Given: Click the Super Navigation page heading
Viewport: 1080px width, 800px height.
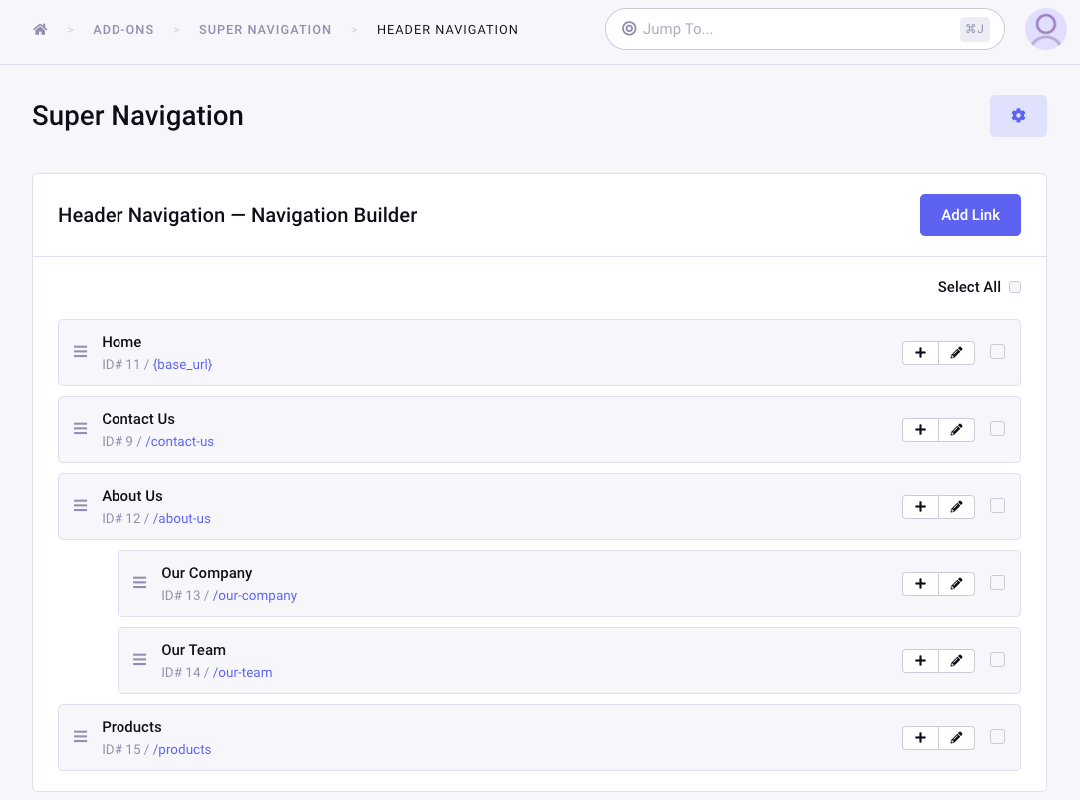Looking at the screenshot, I should [138, 116].
